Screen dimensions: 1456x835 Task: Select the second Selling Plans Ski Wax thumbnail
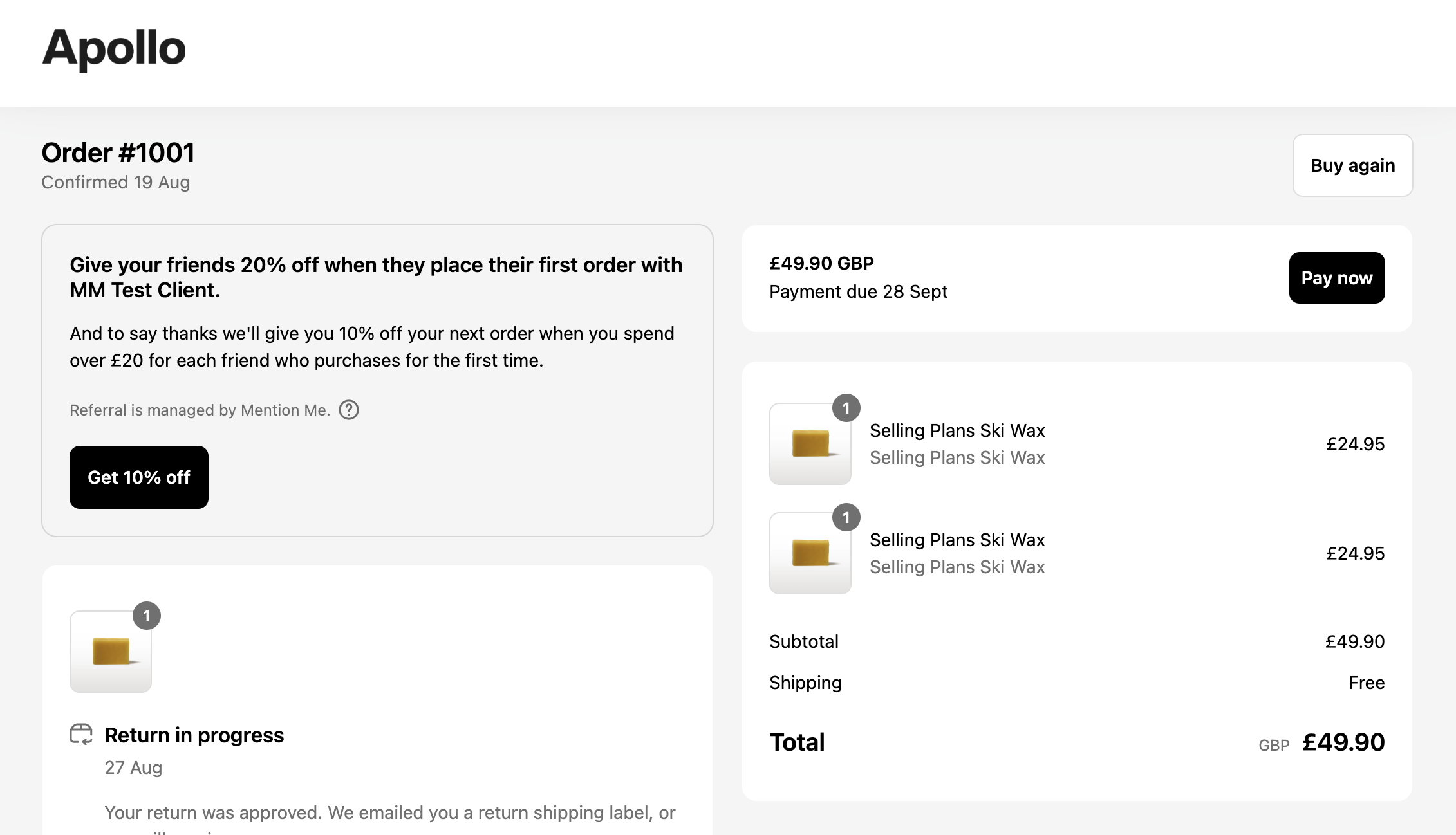(x=810, y=553)
